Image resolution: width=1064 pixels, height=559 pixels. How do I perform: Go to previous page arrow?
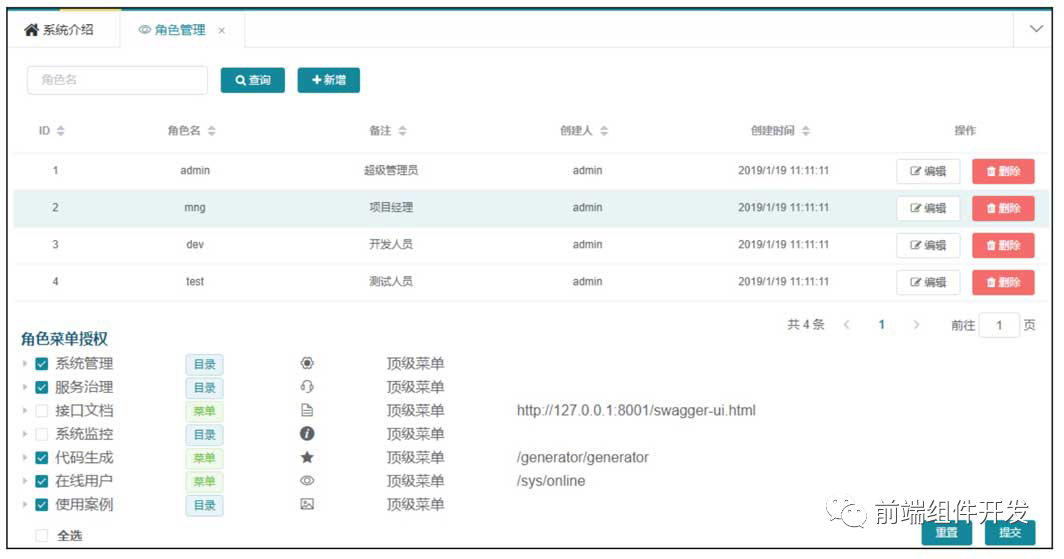[x=846, y=325]
